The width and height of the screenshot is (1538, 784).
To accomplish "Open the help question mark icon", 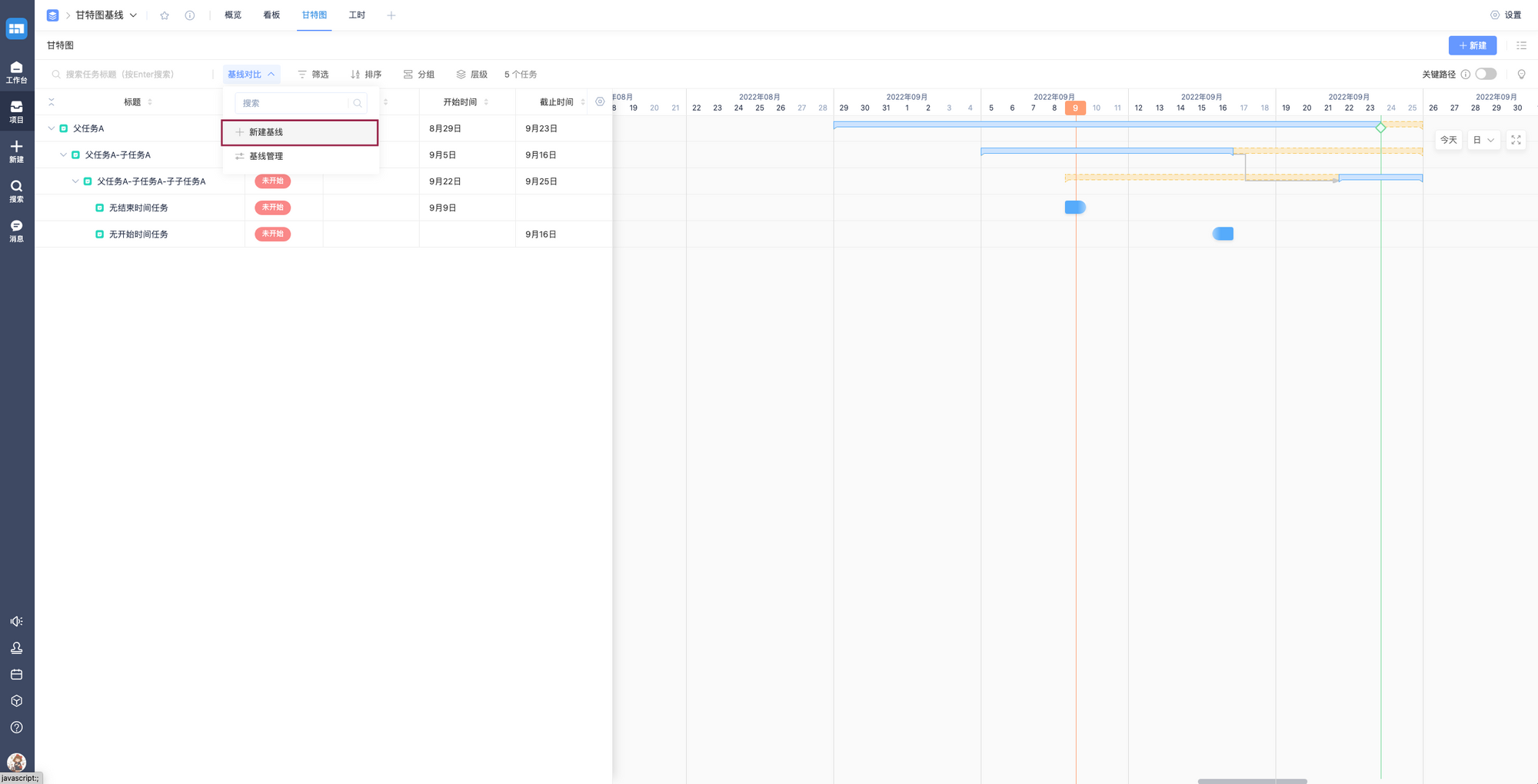I will (16, 727).
